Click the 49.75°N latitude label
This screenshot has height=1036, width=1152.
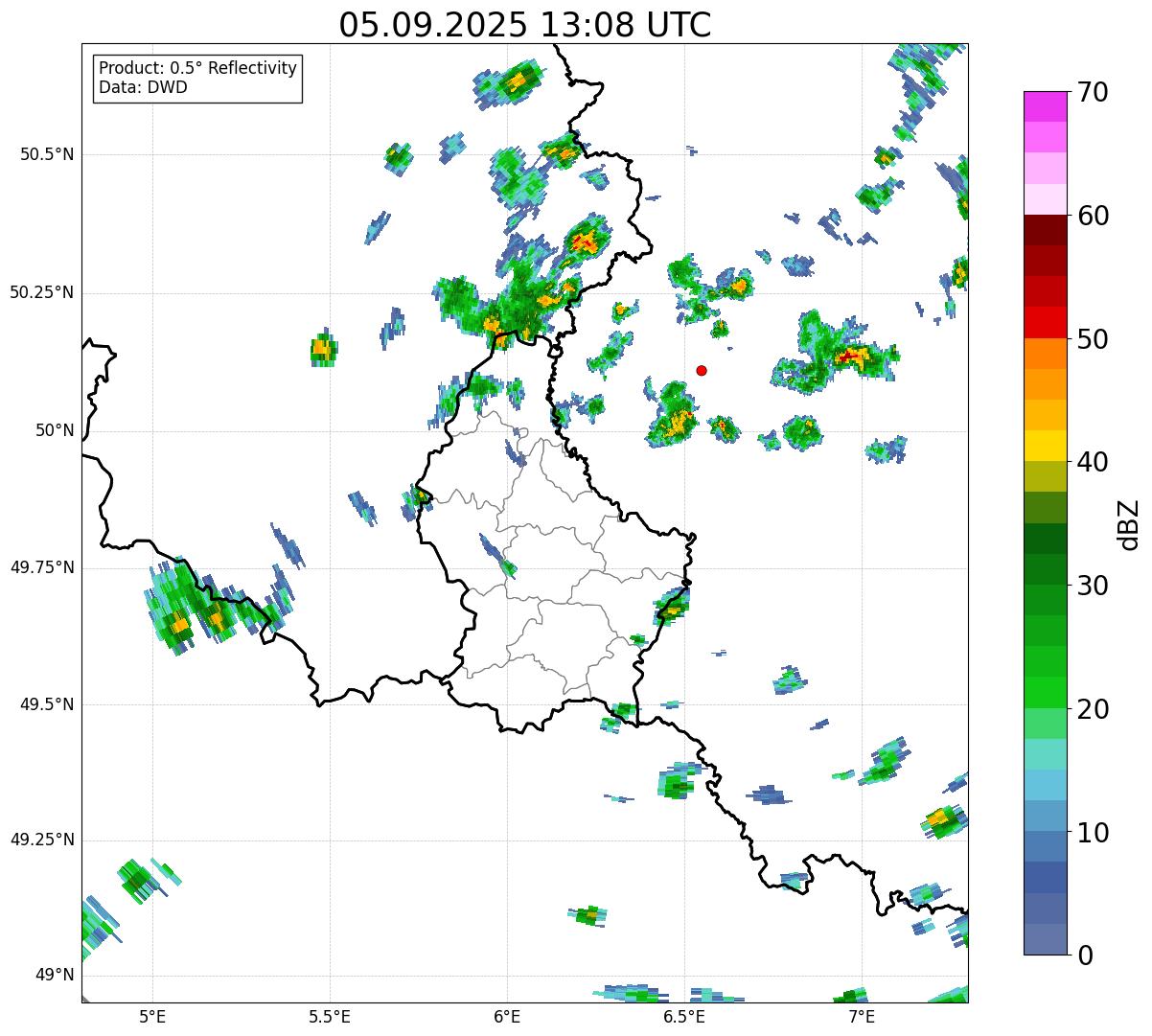tap(42, 567)
